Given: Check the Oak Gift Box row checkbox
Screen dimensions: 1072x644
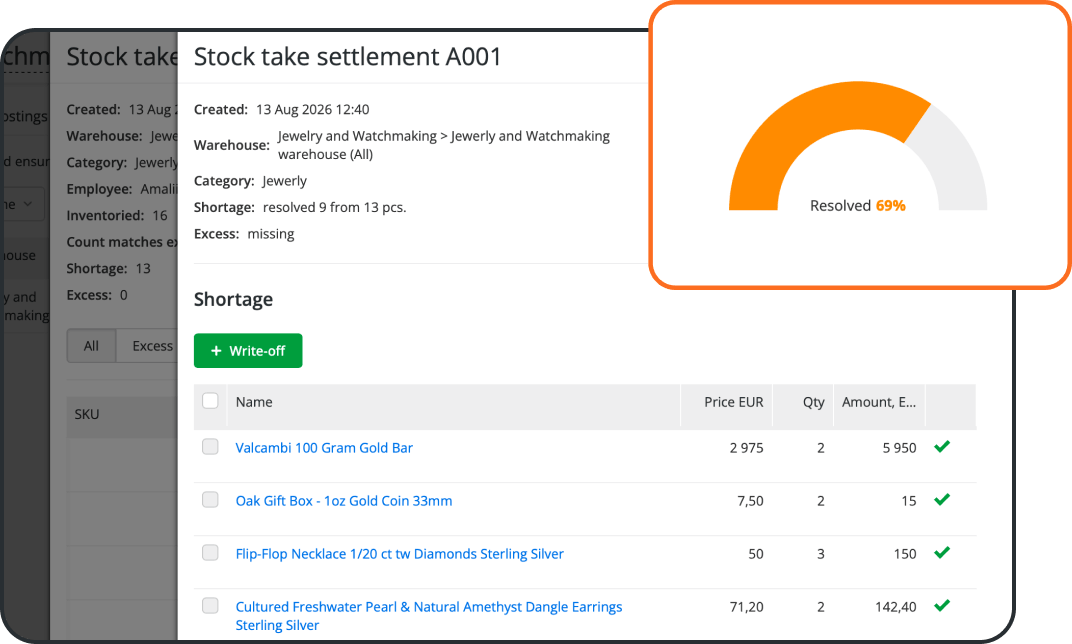Looking at the screenshot, I should 211,500.
